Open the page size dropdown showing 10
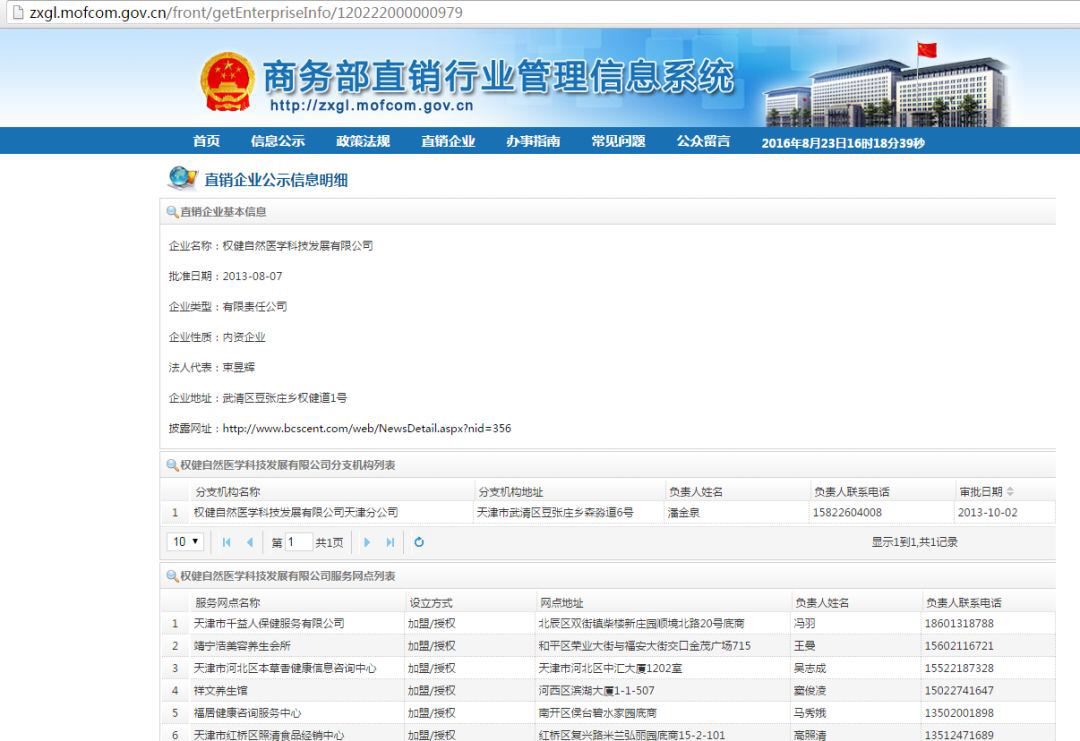The width and height of the screenshot is (1080, 741). pyautogui.click(x=184, y=541)
